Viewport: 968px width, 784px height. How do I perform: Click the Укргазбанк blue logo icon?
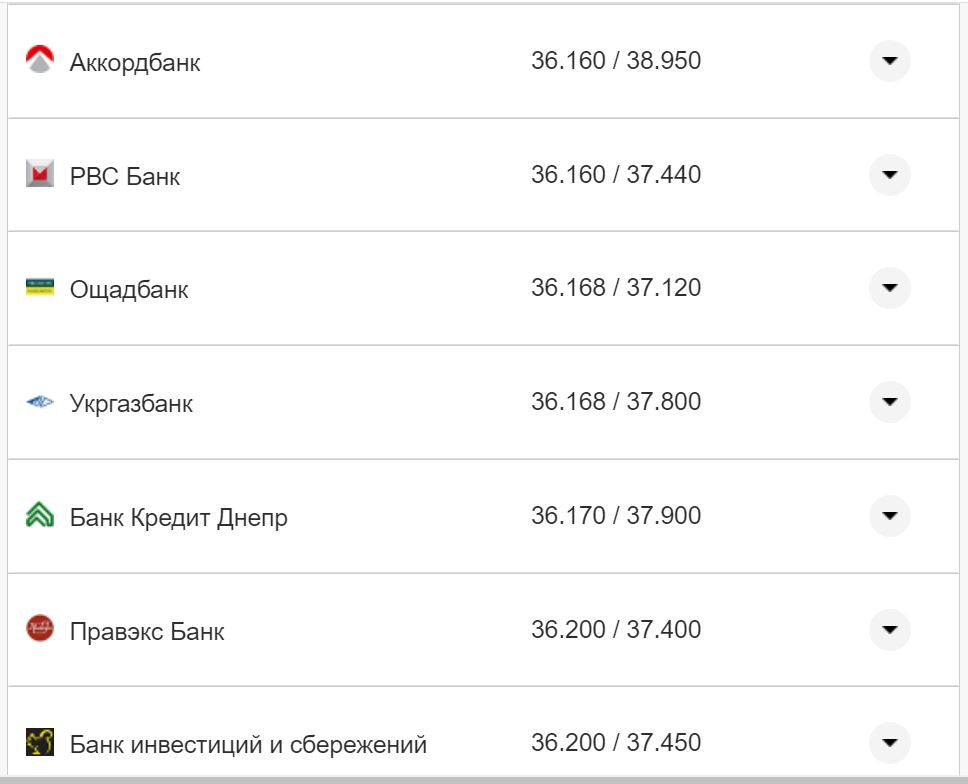pyautogui.click(x=40, y=403)
